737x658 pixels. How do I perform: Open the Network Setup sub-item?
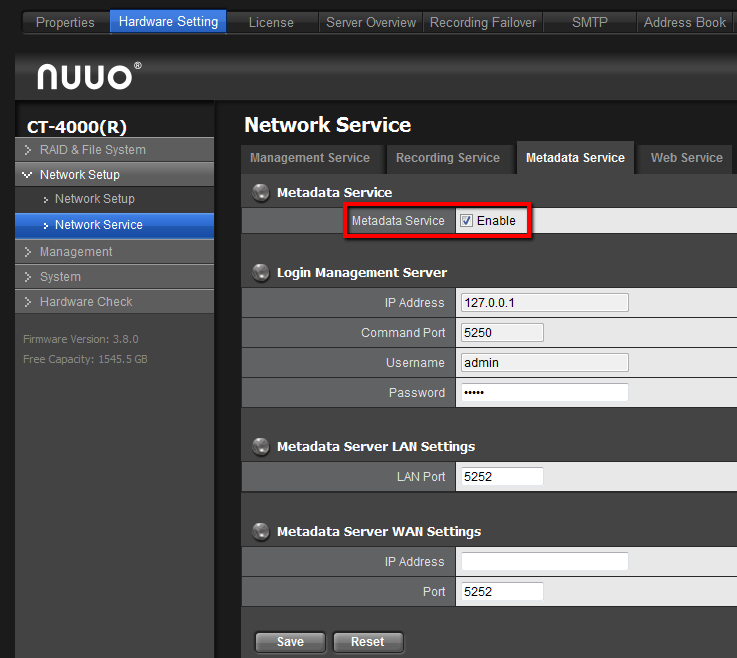click(94, 199)
